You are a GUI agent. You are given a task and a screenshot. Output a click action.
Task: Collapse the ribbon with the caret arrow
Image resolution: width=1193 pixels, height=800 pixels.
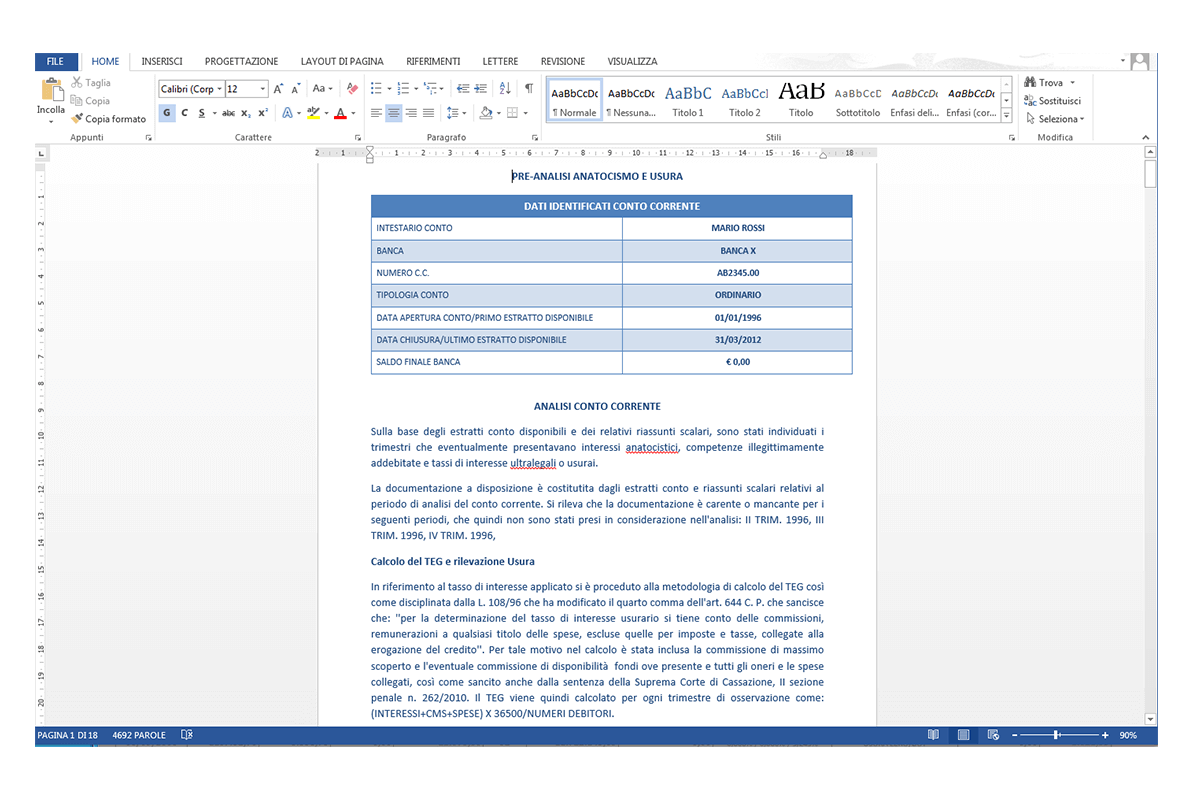(x=1146, y=138)
